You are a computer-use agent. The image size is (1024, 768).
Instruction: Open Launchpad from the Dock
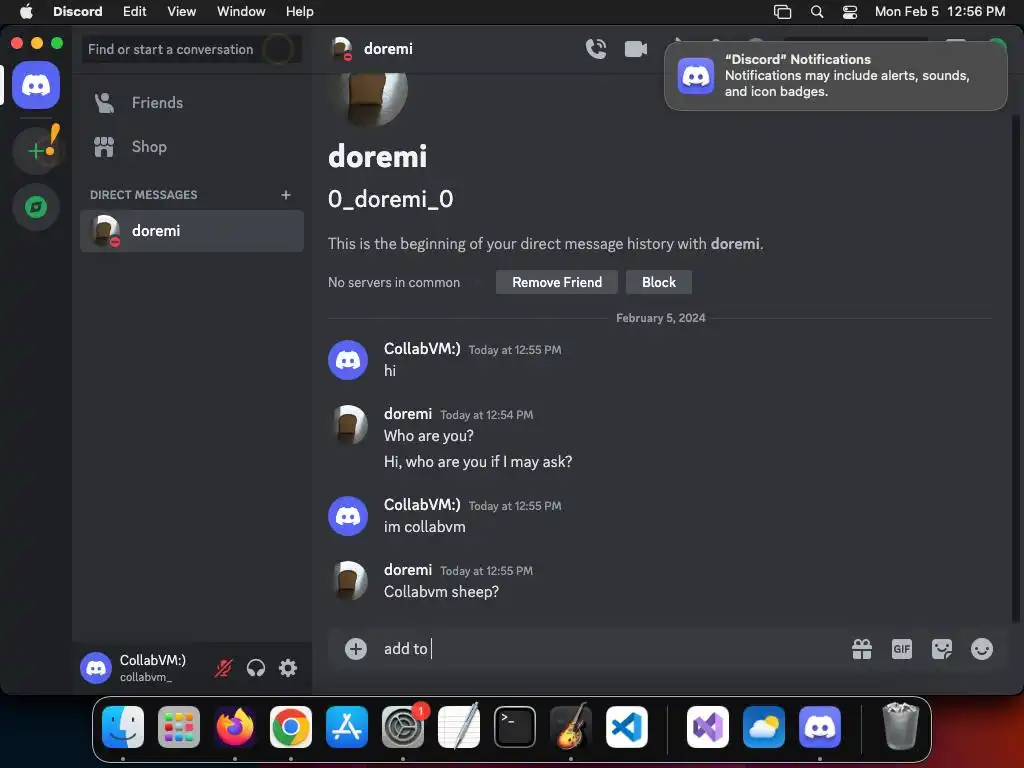(179, 727)
